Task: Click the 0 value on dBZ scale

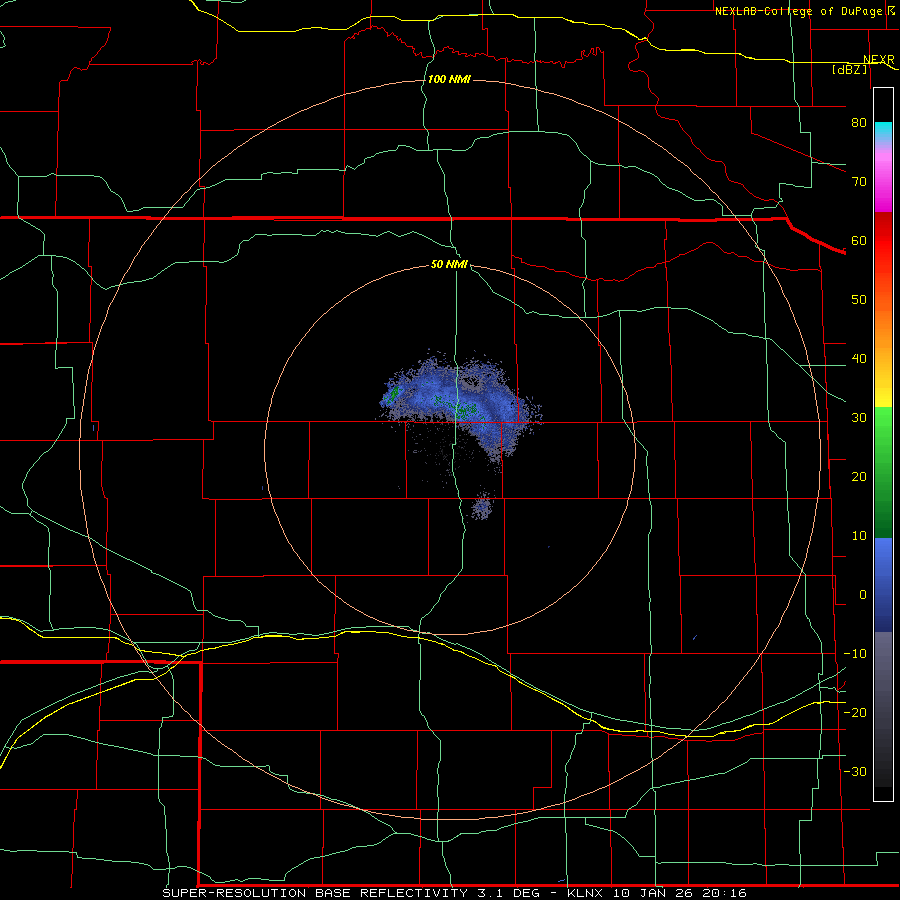Action: point(863,595)
